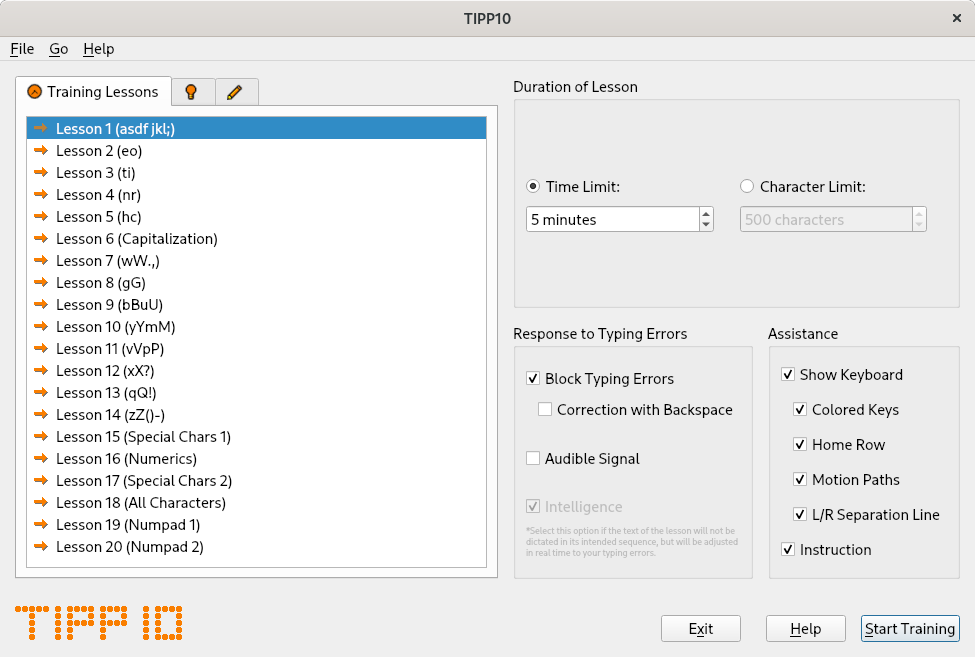Viewport: 975px width, 657px height.
Task: Enable the Audible Signal checkbox
Action: 533,459
